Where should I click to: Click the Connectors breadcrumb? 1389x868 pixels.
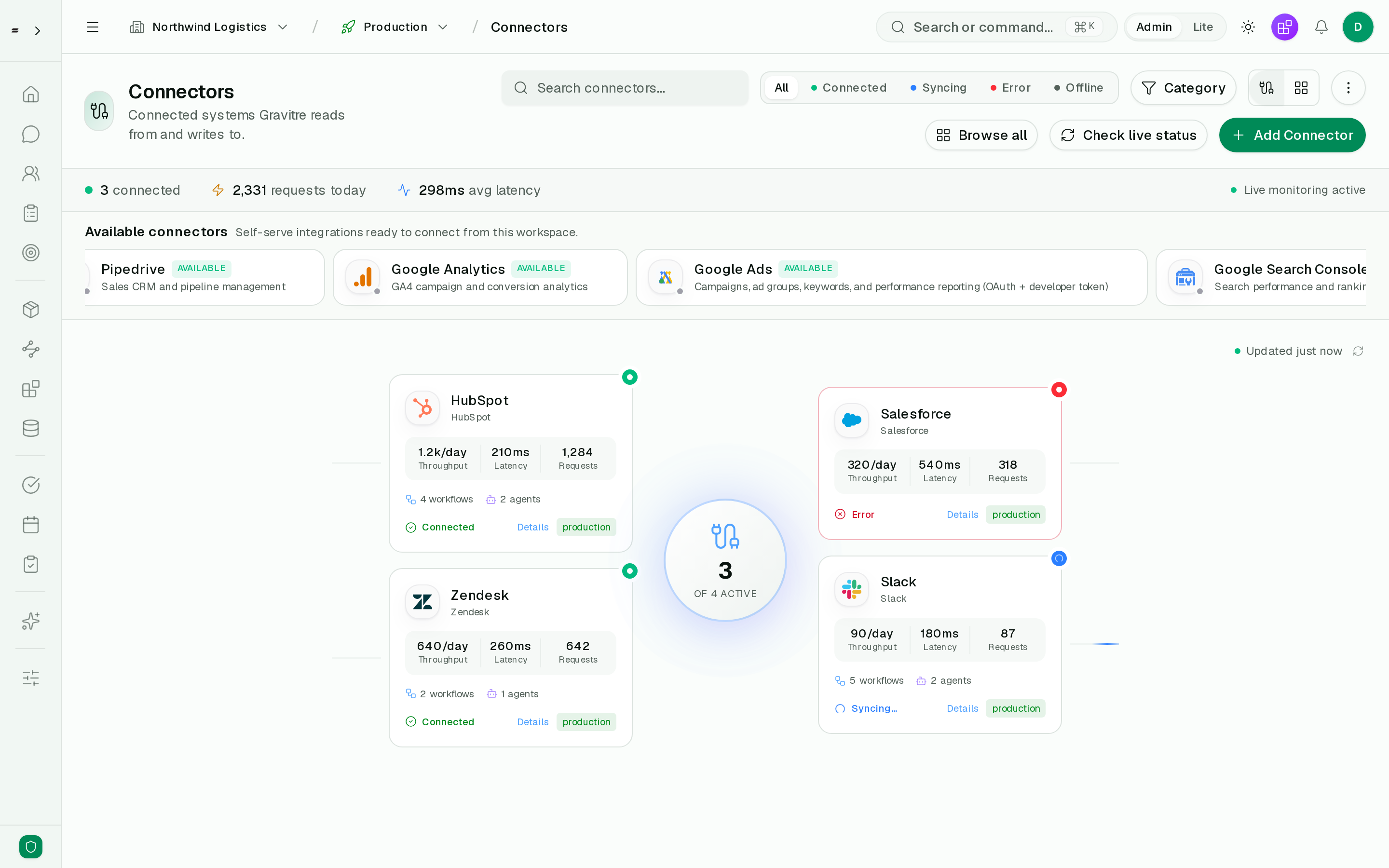click(x=529, y=27)
